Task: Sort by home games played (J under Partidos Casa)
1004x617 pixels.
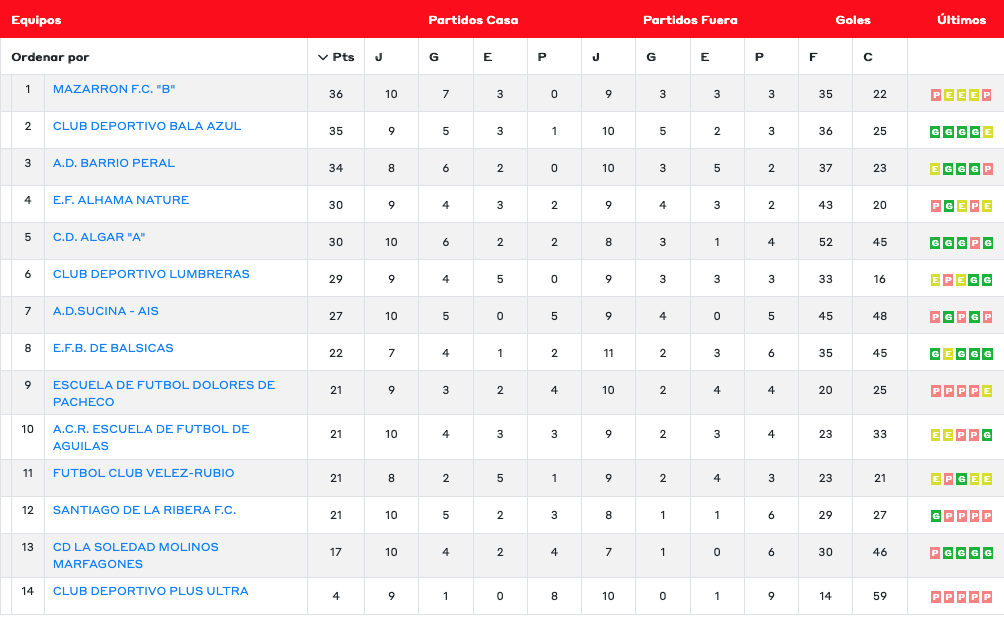Action: (379, 57)
